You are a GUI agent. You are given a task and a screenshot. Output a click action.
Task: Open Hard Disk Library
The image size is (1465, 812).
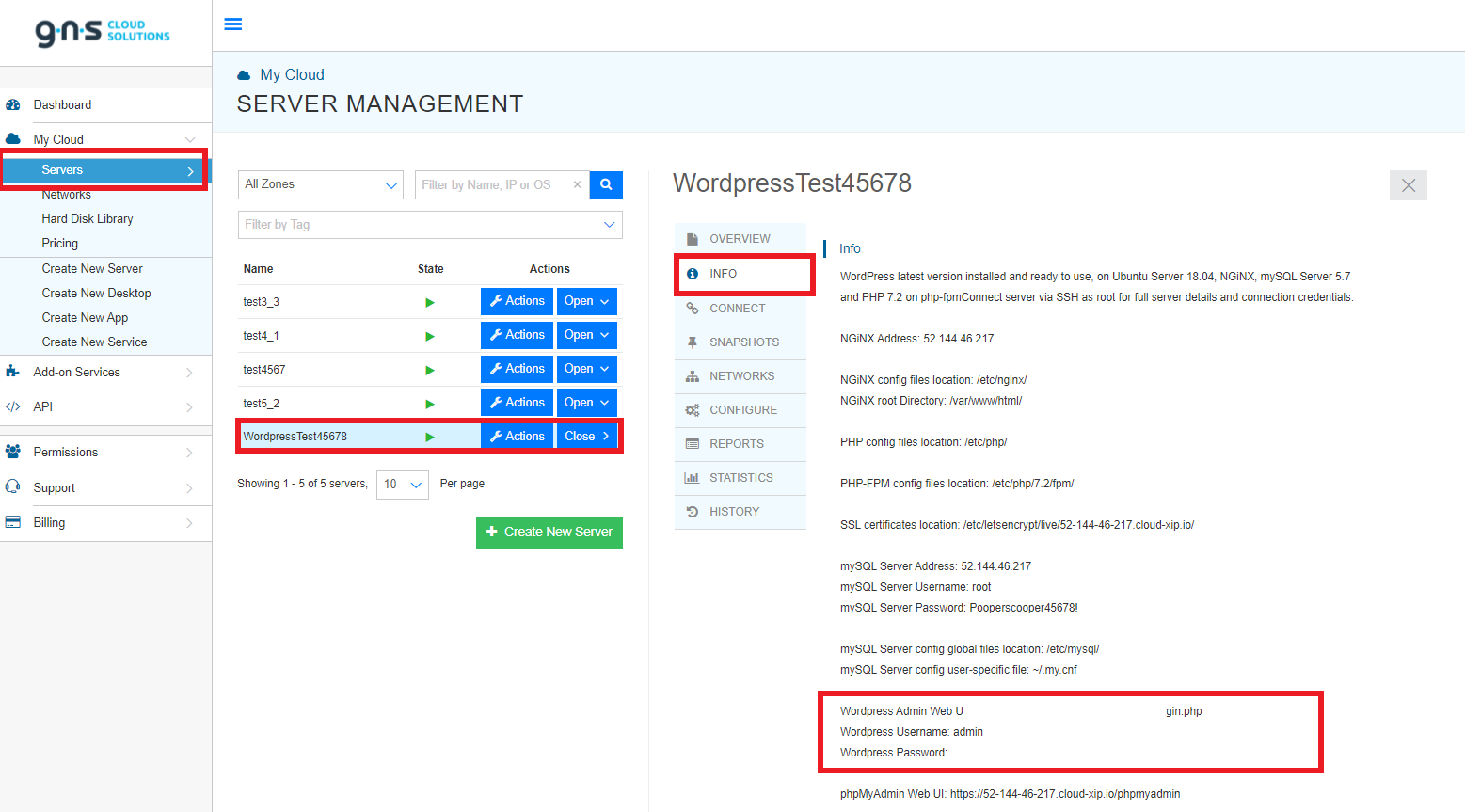(88, 218)
